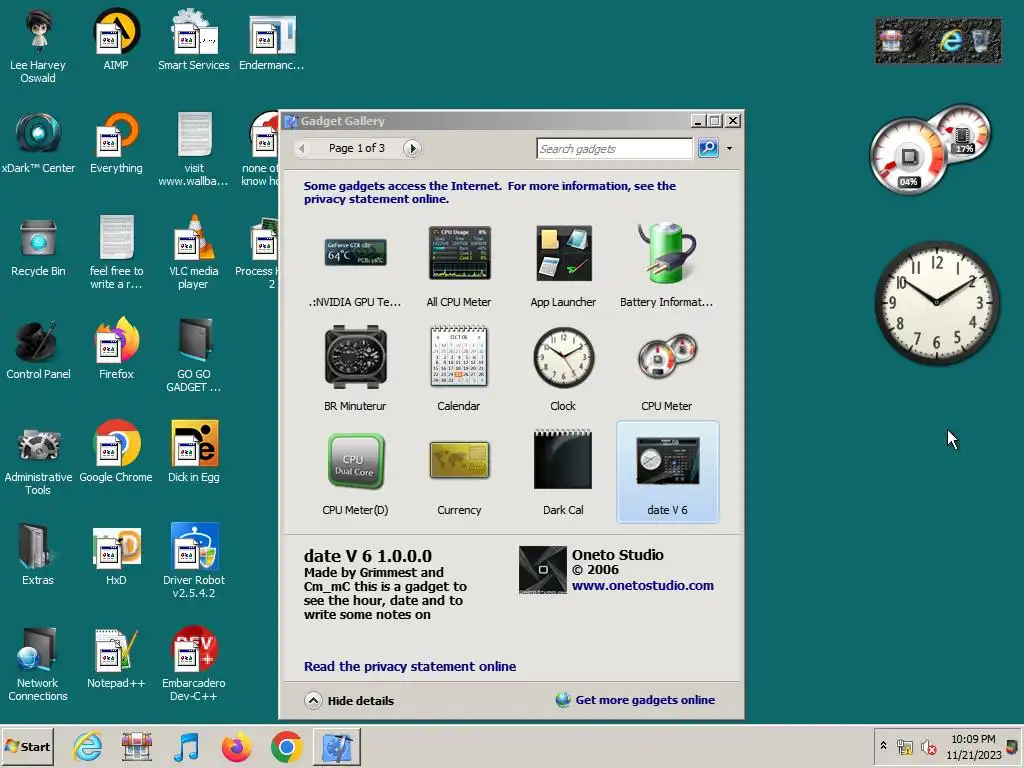Screen dimensions: 1024x768
Task: Open Network Connections desktop icon
Action: tap(38, 664)
